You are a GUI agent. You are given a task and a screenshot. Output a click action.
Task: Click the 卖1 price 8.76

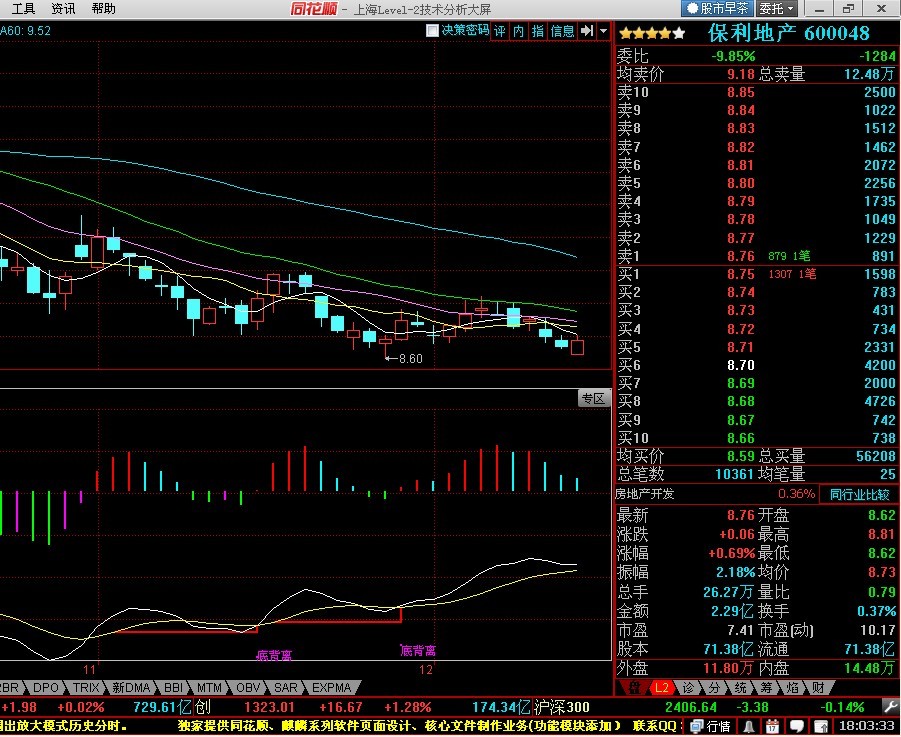tap(741, 256)
